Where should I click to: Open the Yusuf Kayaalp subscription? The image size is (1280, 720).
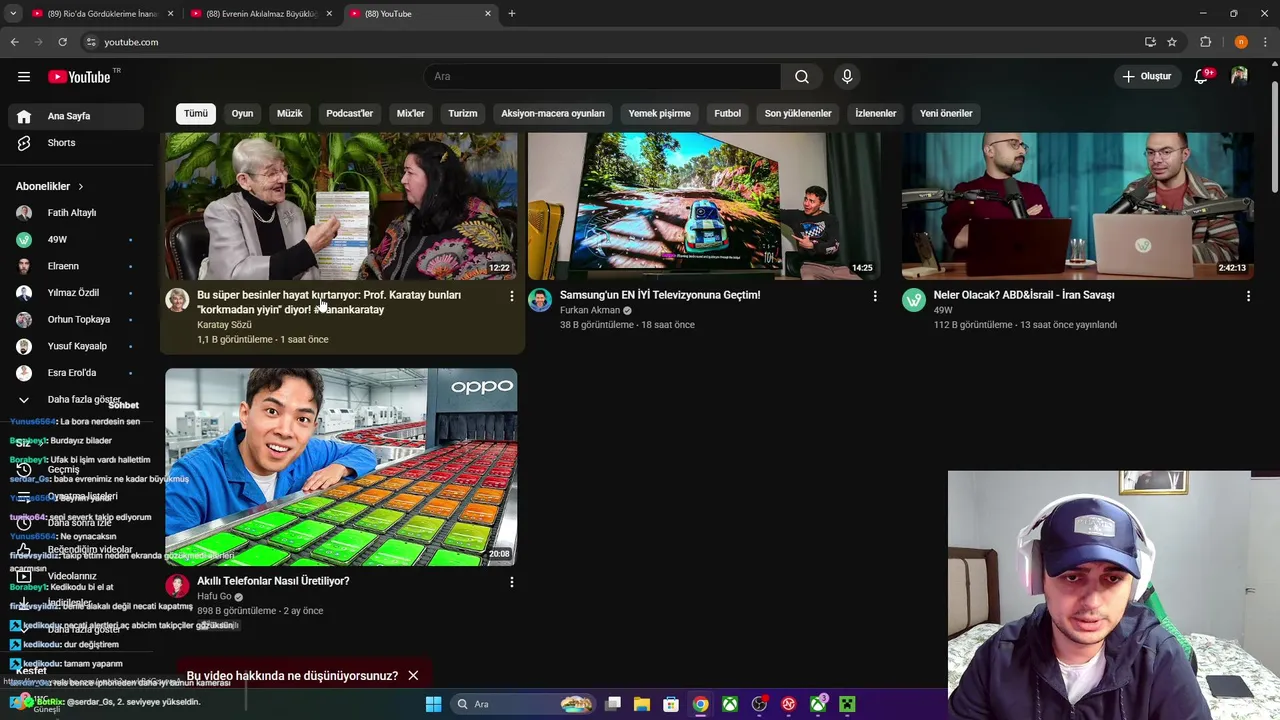(x=76, y=346)
